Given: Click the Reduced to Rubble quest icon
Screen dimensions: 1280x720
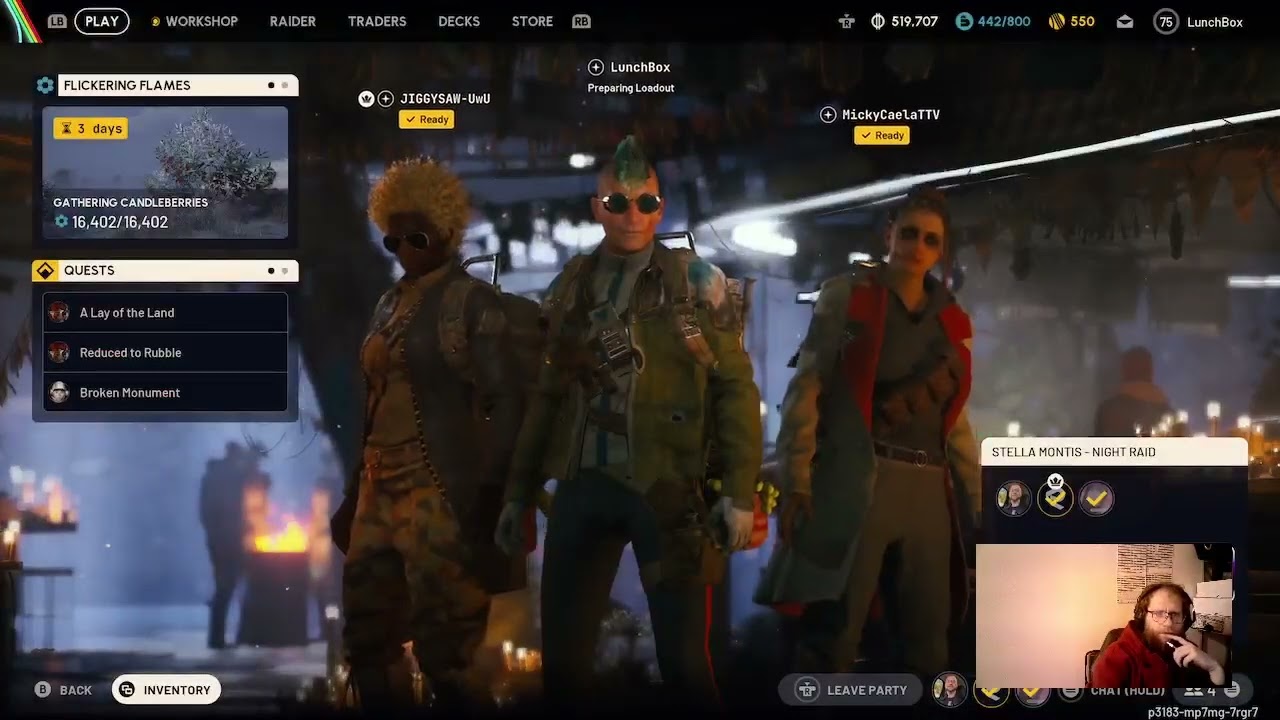Looking at the screenshot, I should 59,352.
